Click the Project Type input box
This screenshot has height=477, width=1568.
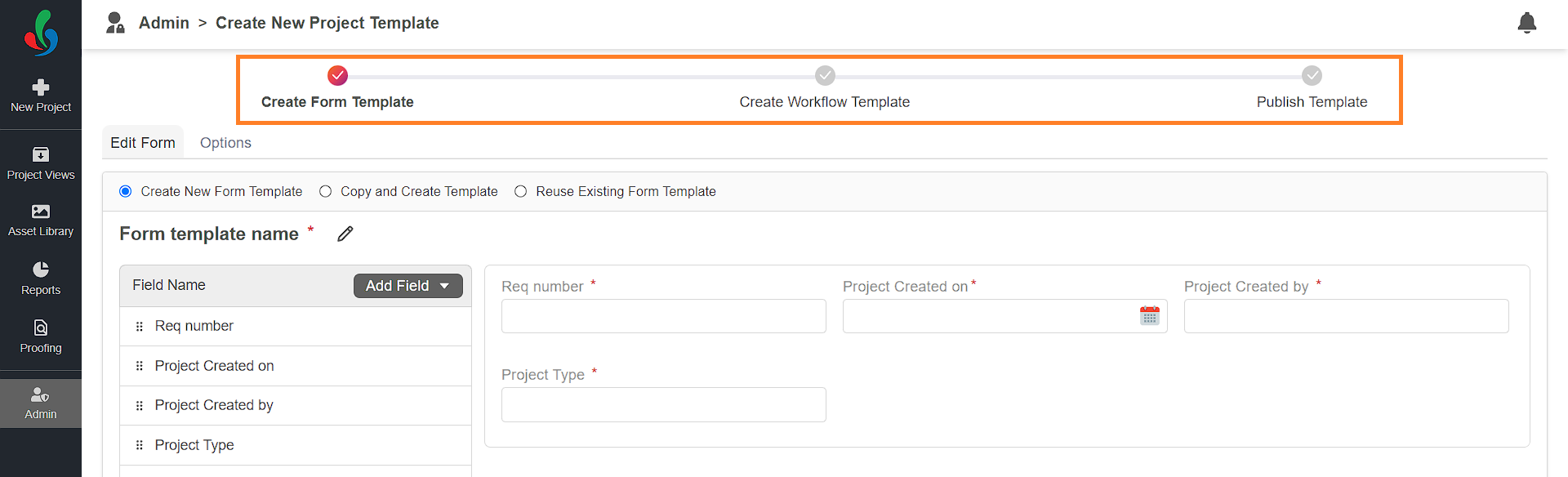[663, 405]
